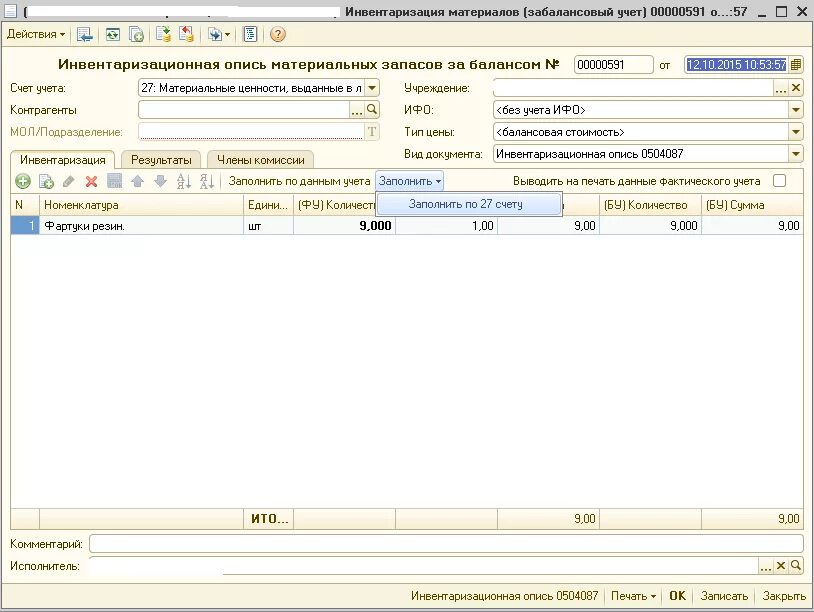This screenshot has height=612, width=814.
Task: Click the 1,00 price cell
Action: coord(446,226)
